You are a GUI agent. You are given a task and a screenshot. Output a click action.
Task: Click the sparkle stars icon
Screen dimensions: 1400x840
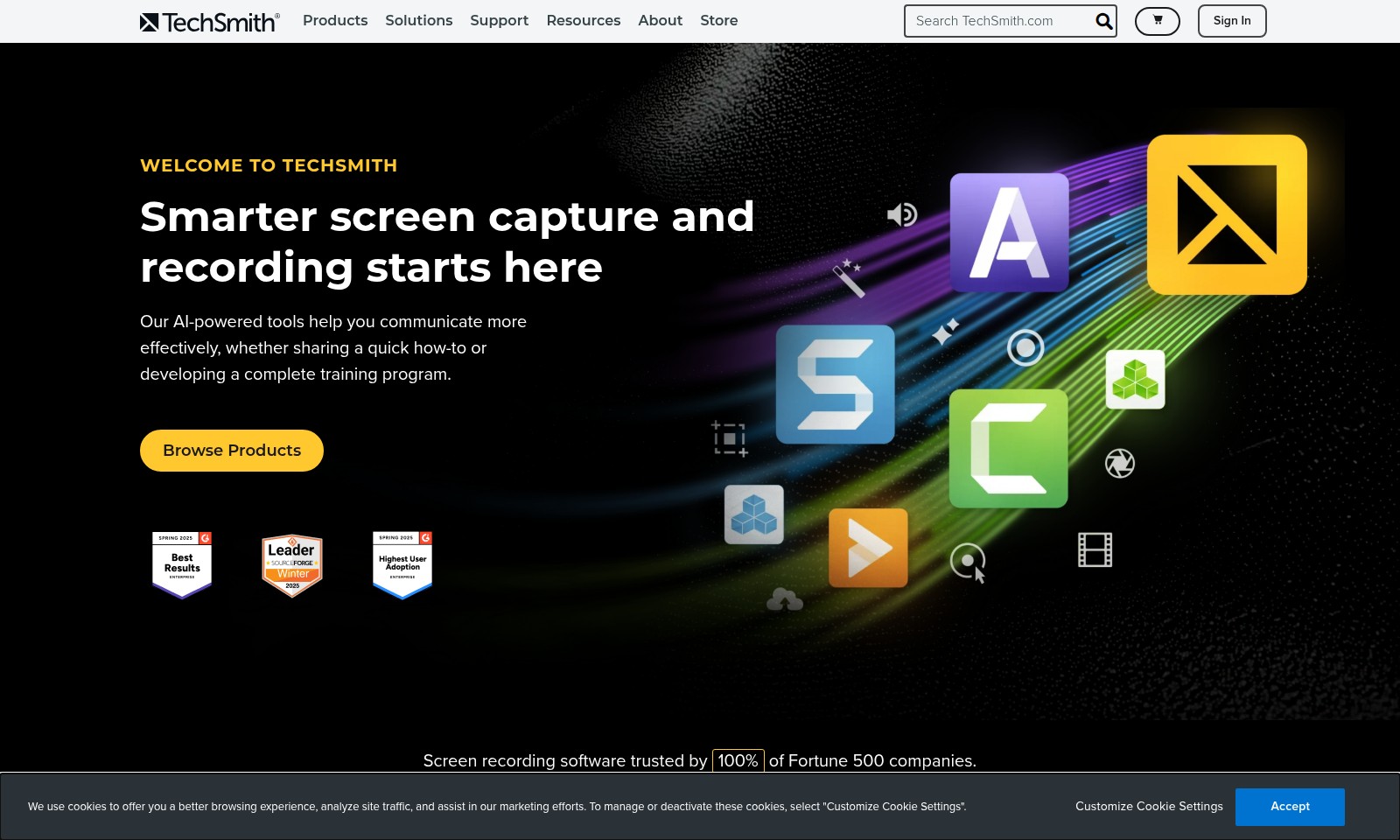click(x=945, y=332)
